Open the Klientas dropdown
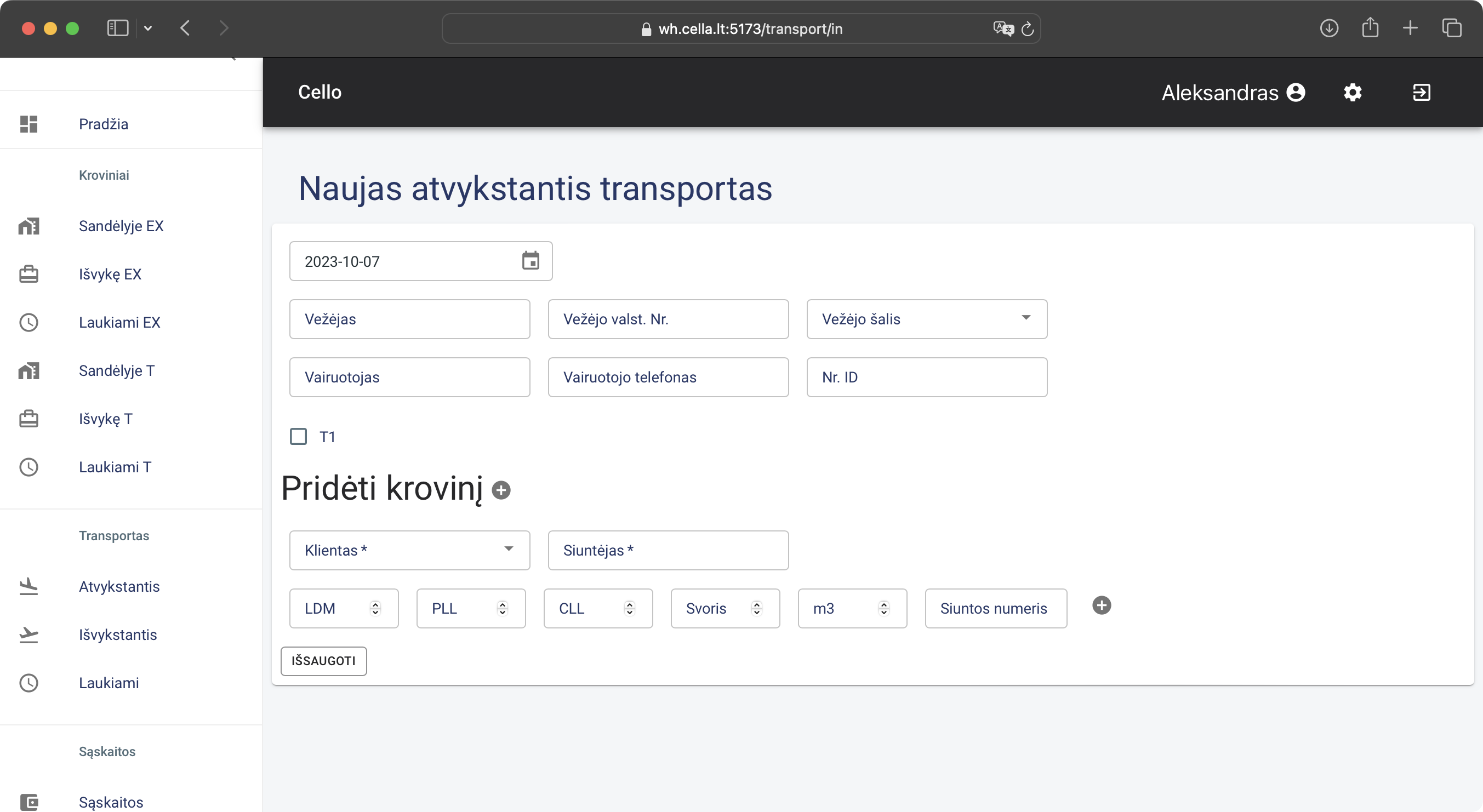The height and width of the screenshot is (812, 1483). 509,550
